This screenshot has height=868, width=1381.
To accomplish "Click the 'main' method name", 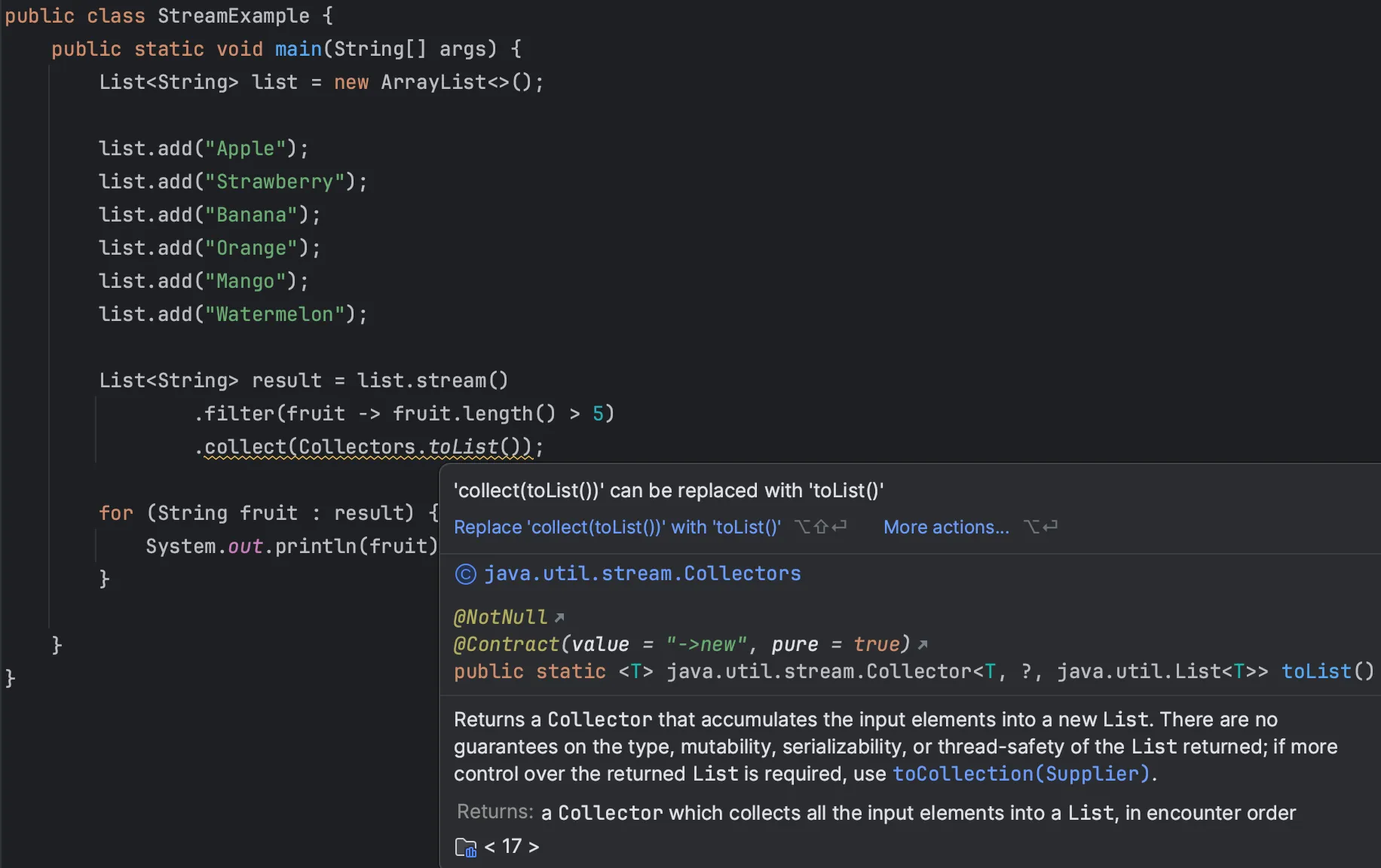I will [x=299, y=49].
